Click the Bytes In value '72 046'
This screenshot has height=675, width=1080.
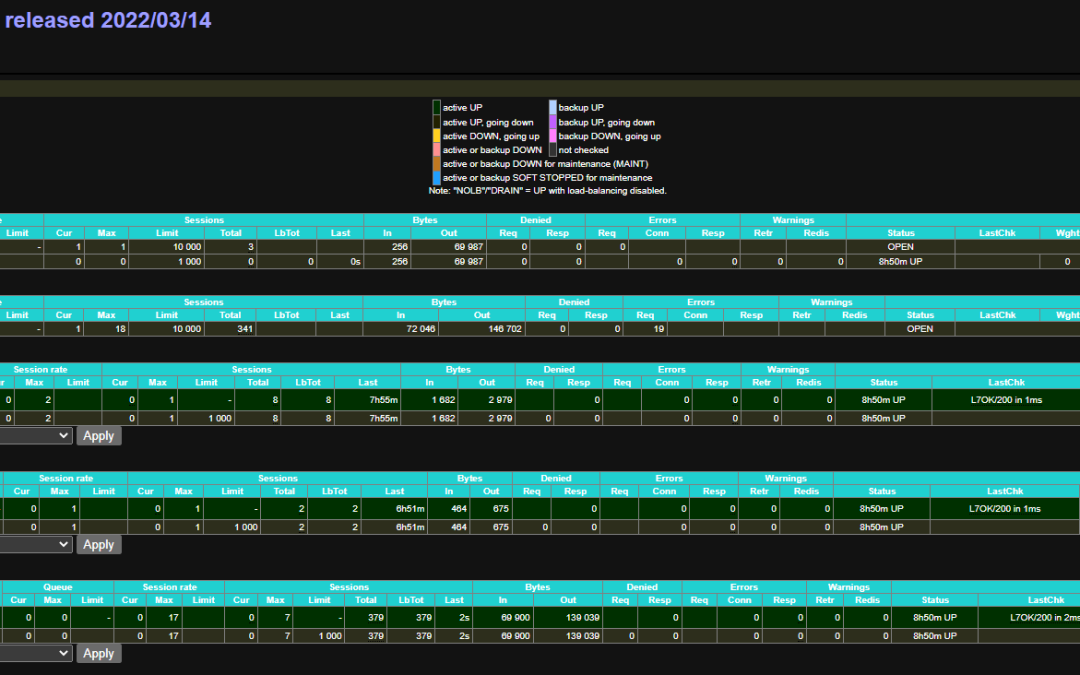pos(420,329)
